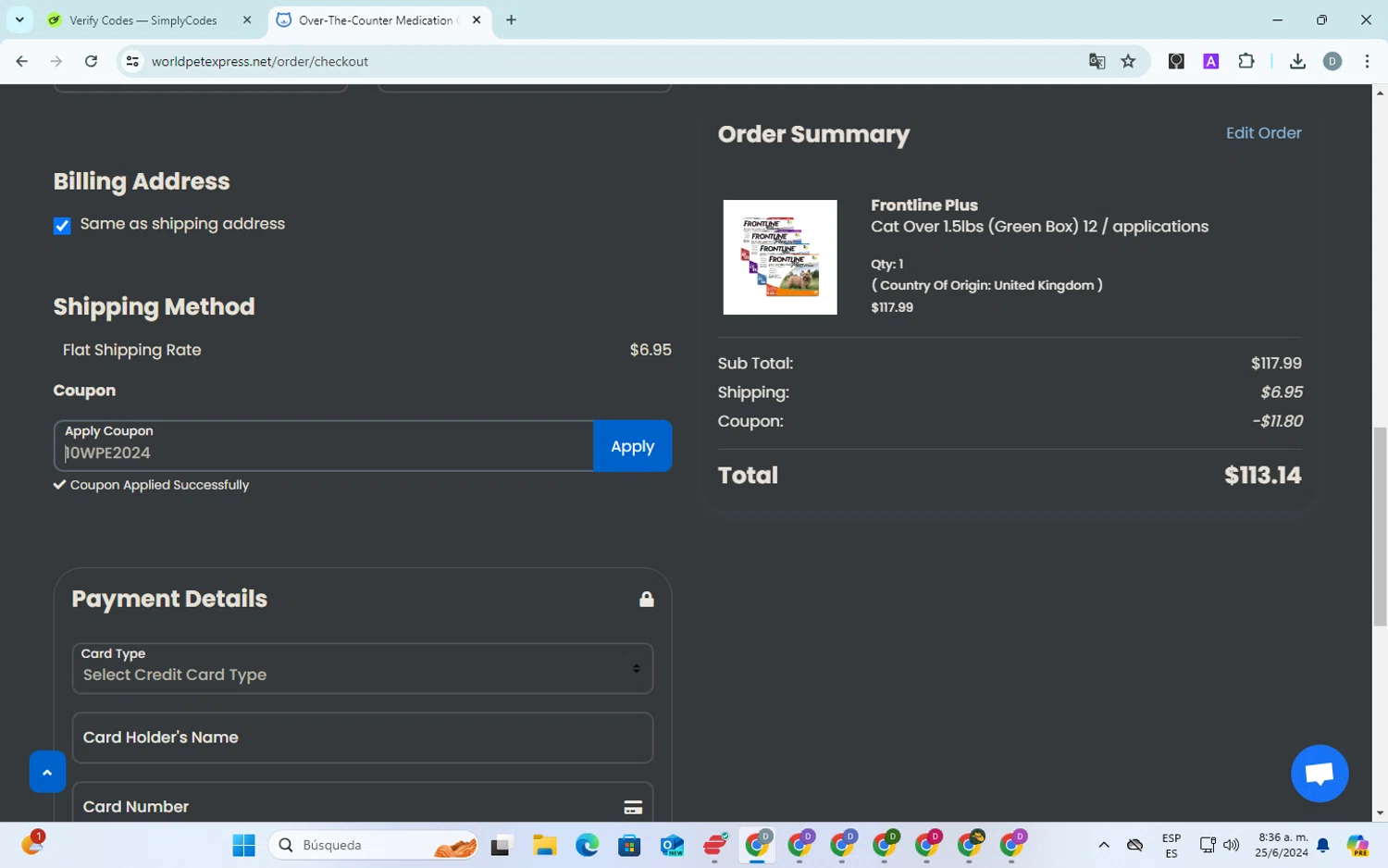Open Microsoft Edge from the taskbar
This screenshot has height=868, width=1388.
click(587, 845)
